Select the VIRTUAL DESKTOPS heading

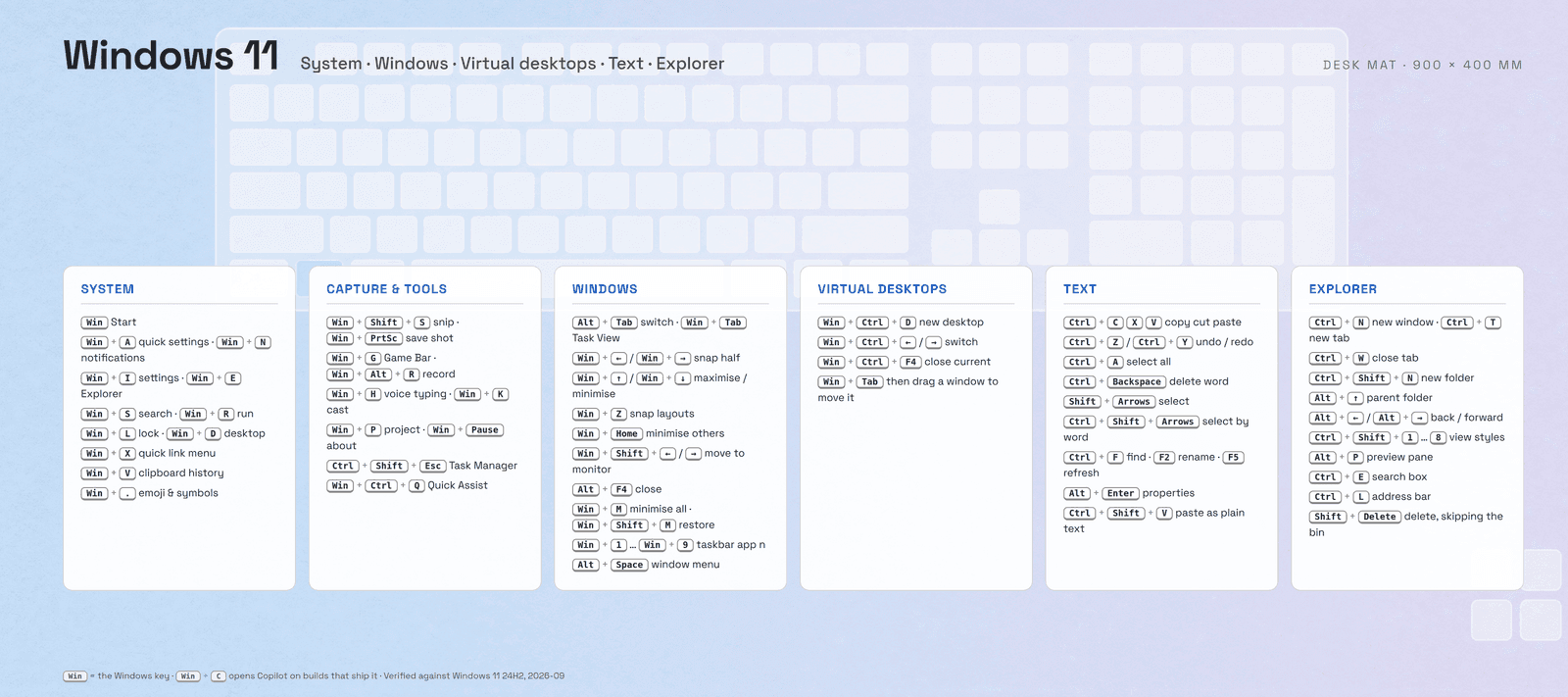point(882,289)
